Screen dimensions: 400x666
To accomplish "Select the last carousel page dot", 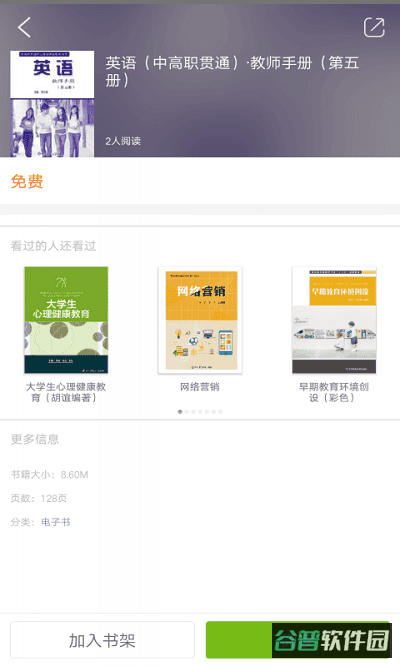I will click(x=220, y=412).
